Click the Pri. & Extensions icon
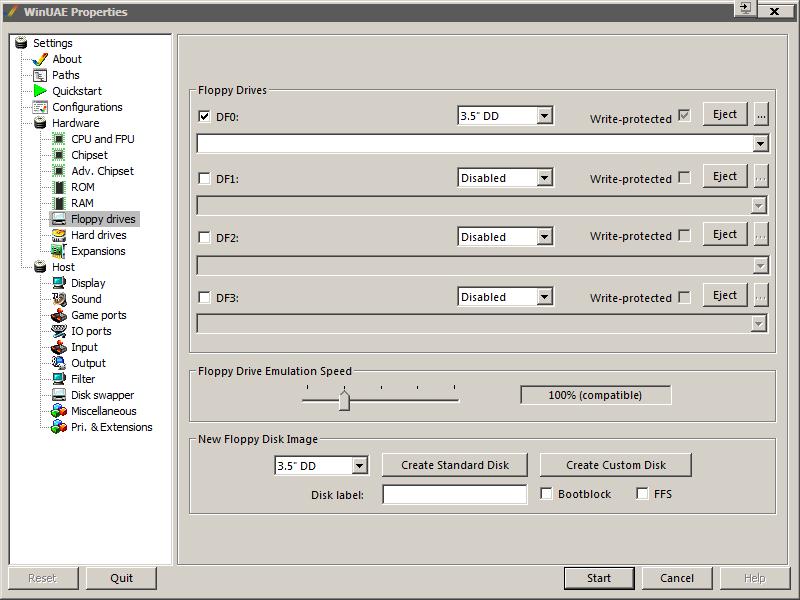This screenshot has height=600, width=800. tap(59, 427)
